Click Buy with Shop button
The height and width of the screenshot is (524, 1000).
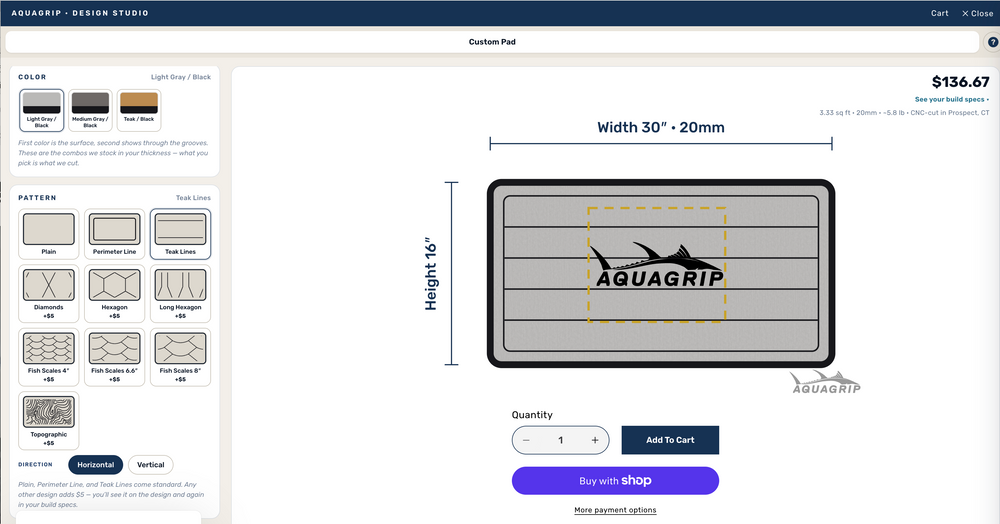(615, 481)
